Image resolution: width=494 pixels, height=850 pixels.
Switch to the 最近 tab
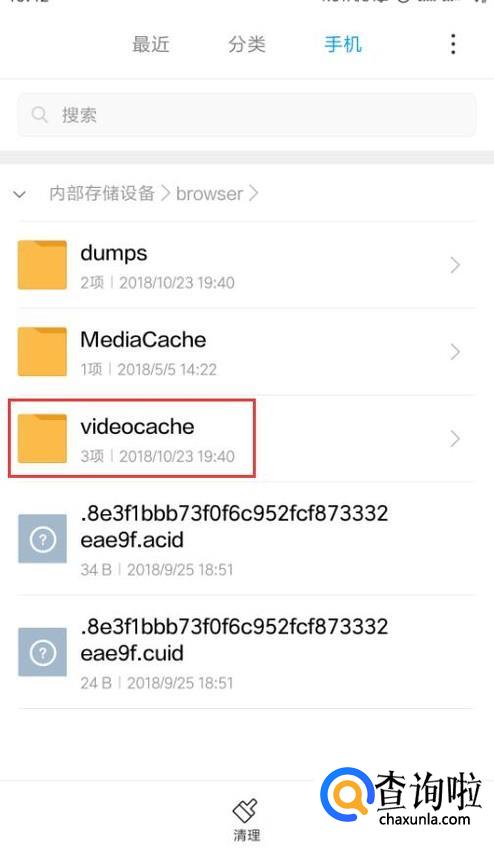pyautogui.click(x=151, y=44)
